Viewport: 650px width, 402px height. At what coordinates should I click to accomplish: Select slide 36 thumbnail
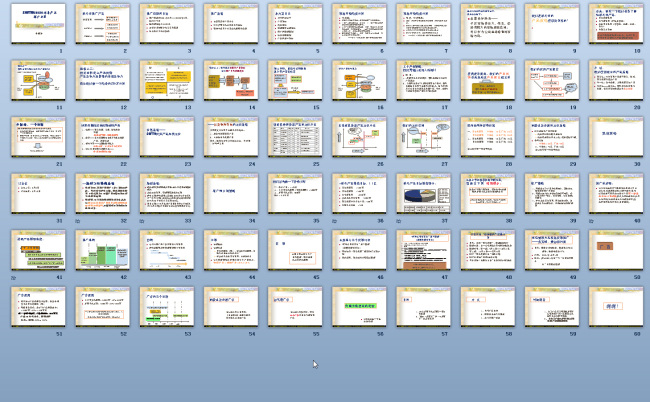(359, 193)
